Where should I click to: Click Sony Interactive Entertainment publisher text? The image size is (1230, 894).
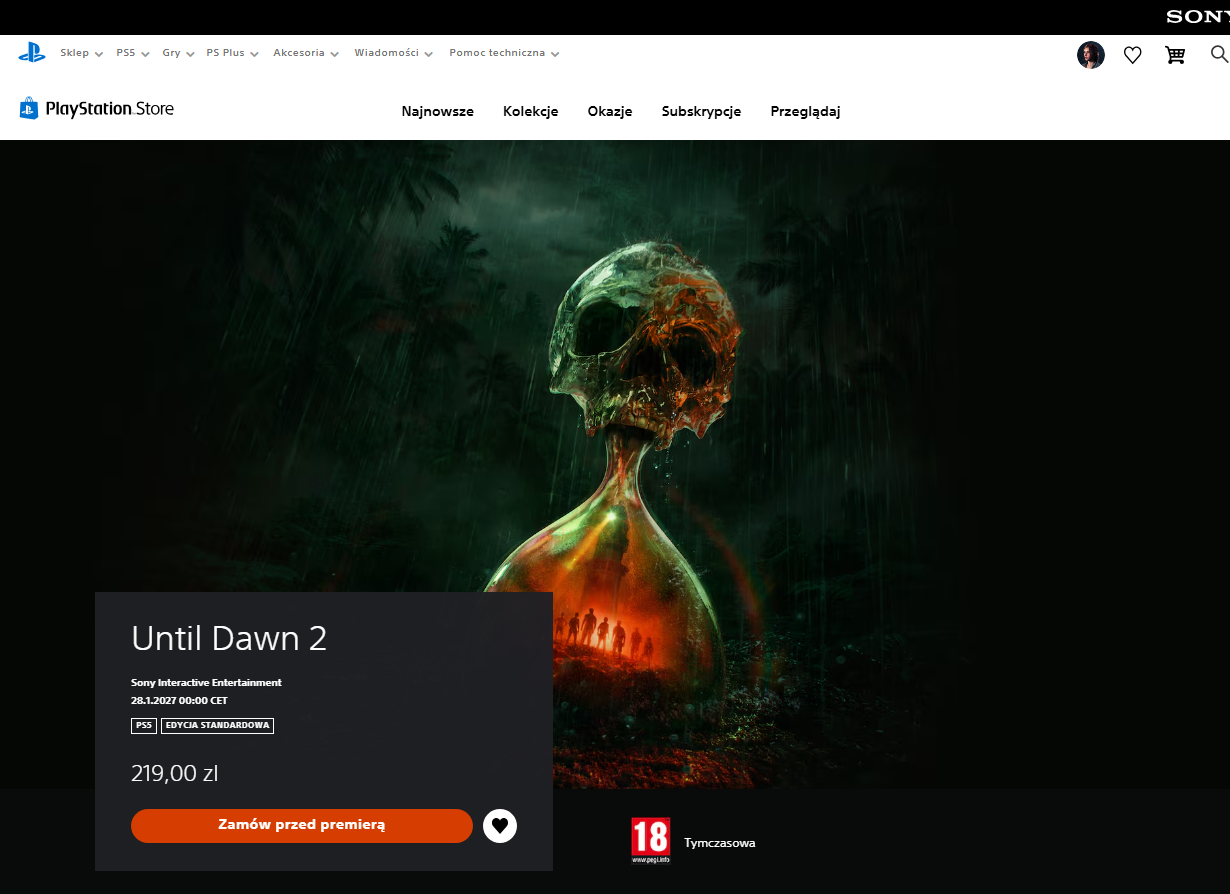tap(206, 682)
